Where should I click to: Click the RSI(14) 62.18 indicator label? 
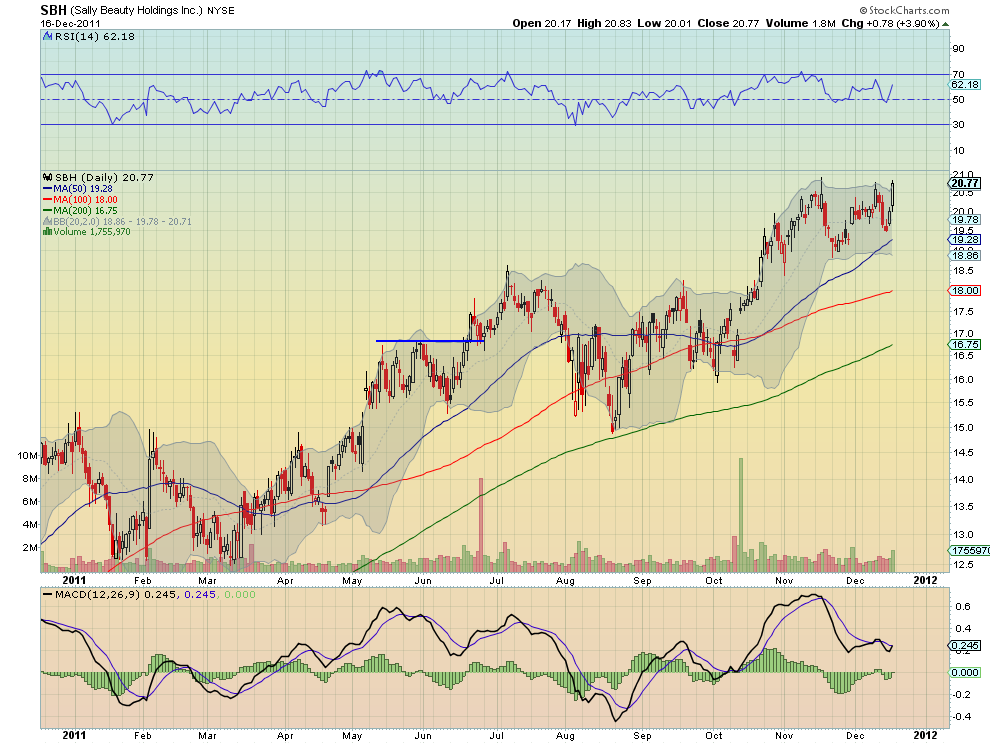[95, 37]
